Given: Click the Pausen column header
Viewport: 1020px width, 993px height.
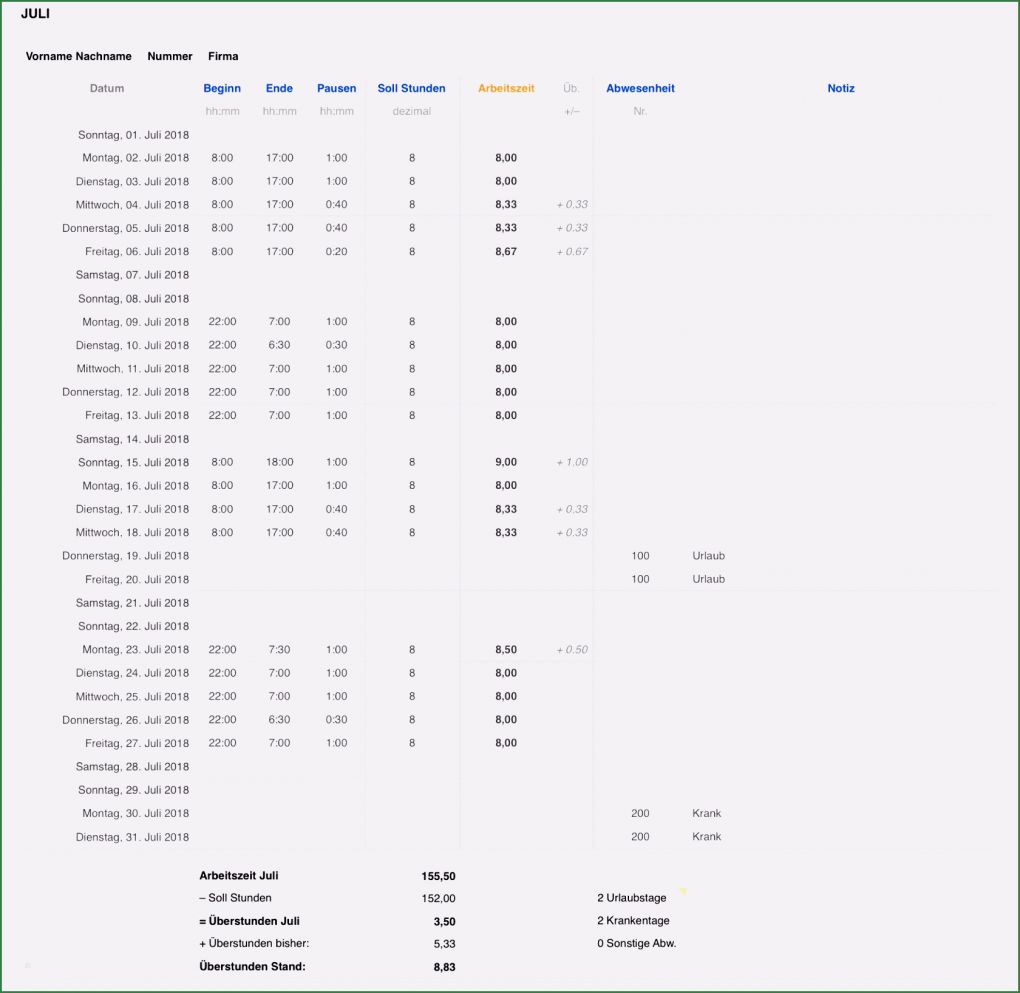Looking at the screenshot, I should click(336, 88).
